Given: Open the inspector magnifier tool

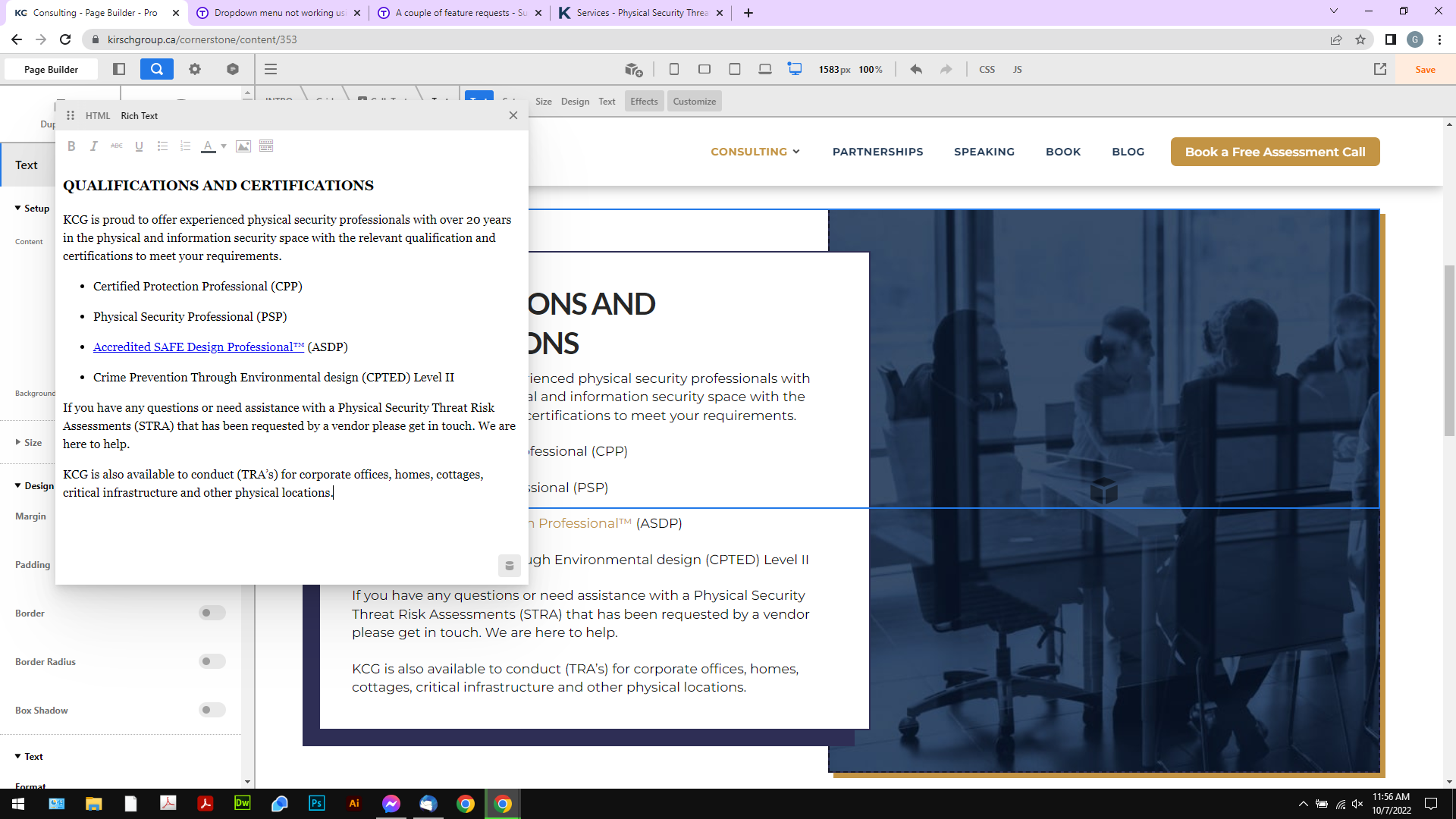Looking at the screenshot, I should 156,69.
